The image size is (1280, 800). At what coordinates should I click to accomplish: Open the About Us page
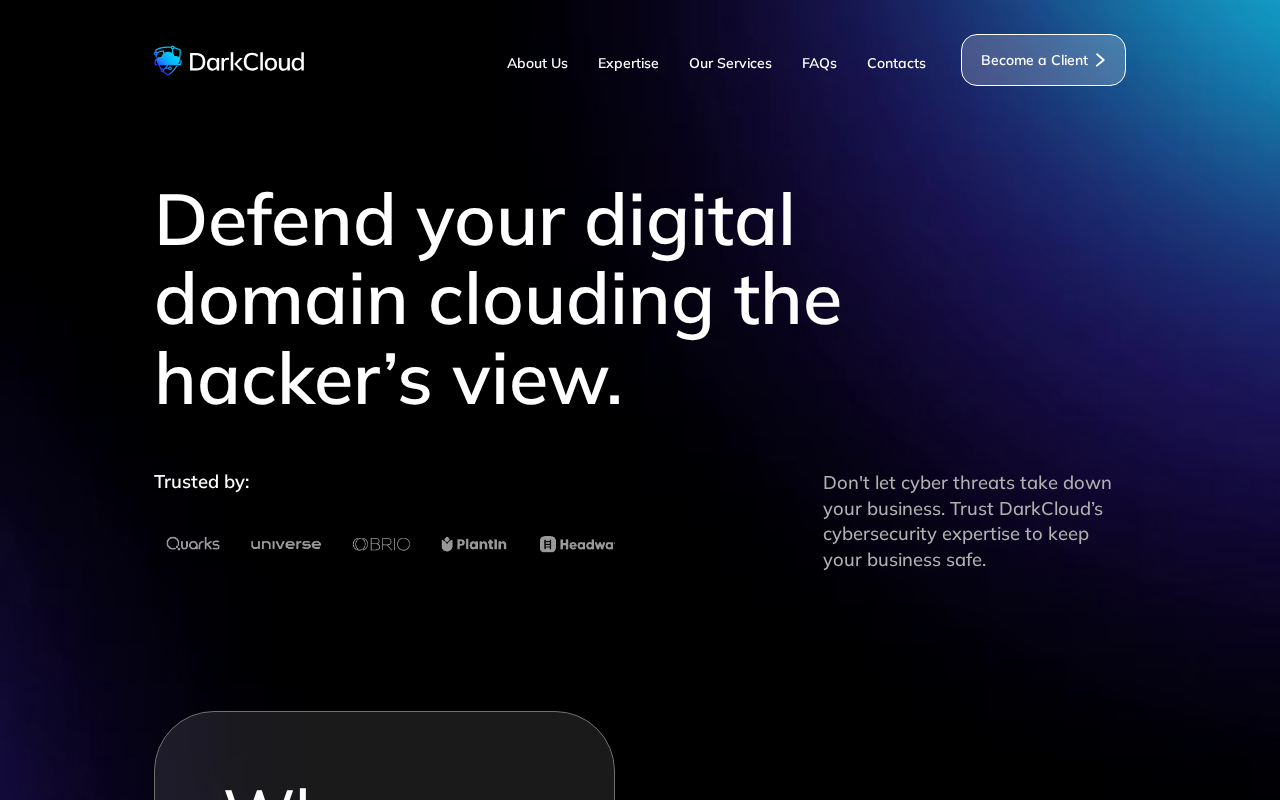[537, 63]
